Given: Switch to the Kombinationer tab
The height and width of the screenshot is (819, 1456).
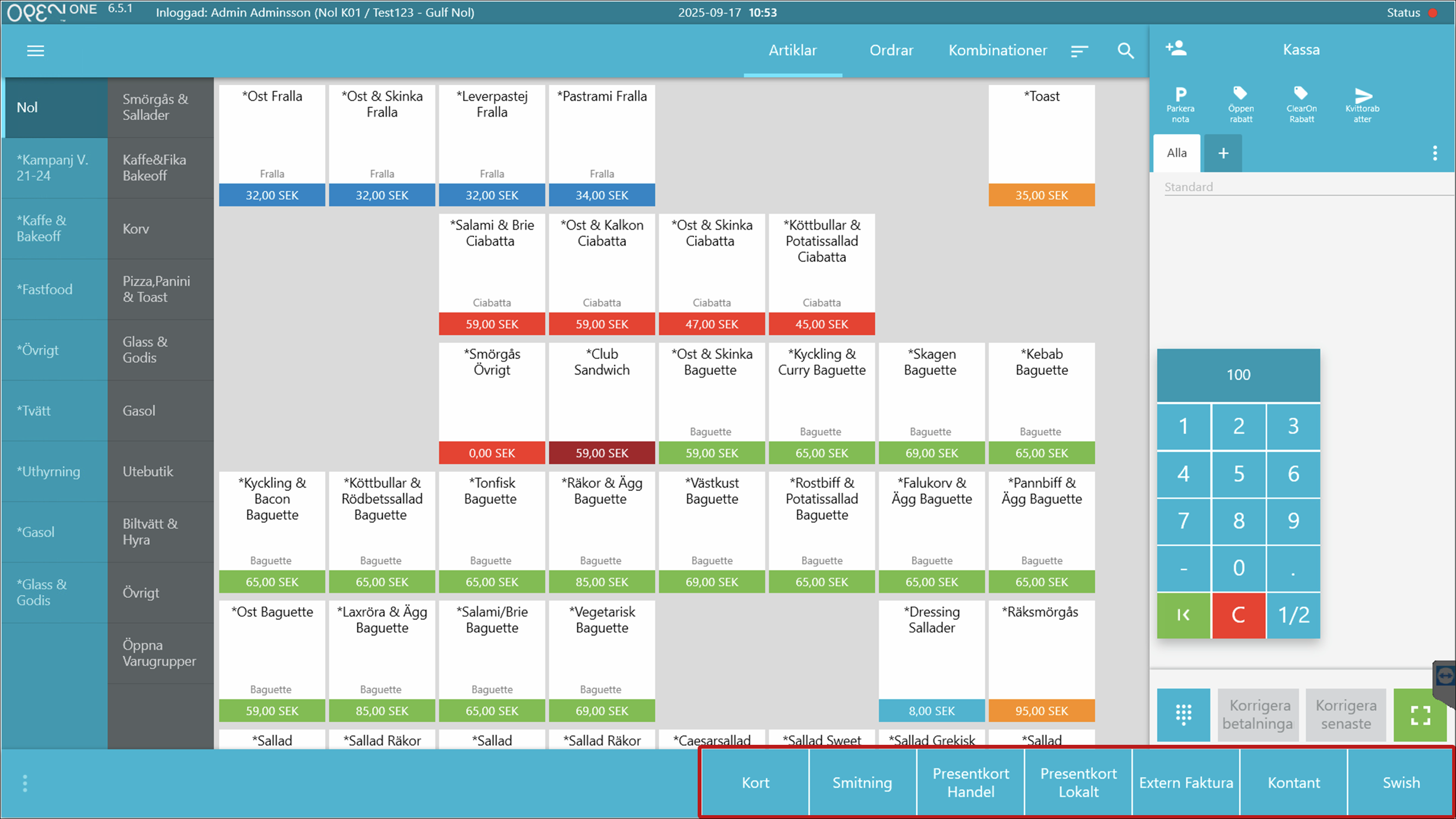Looking at the screenshot, I should 997,50.
